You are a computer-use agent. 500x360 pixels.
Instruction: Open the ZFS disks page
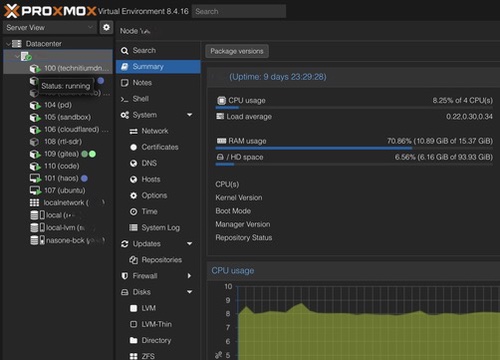pos(158,356)
